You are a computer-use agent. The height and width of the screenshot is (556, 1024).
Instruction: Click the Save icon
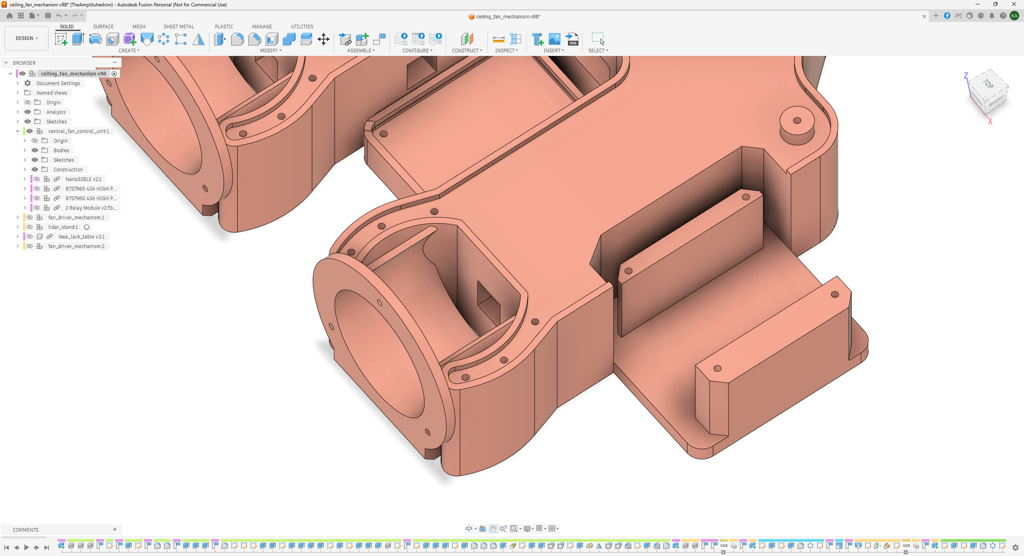[x=48, y=16]
